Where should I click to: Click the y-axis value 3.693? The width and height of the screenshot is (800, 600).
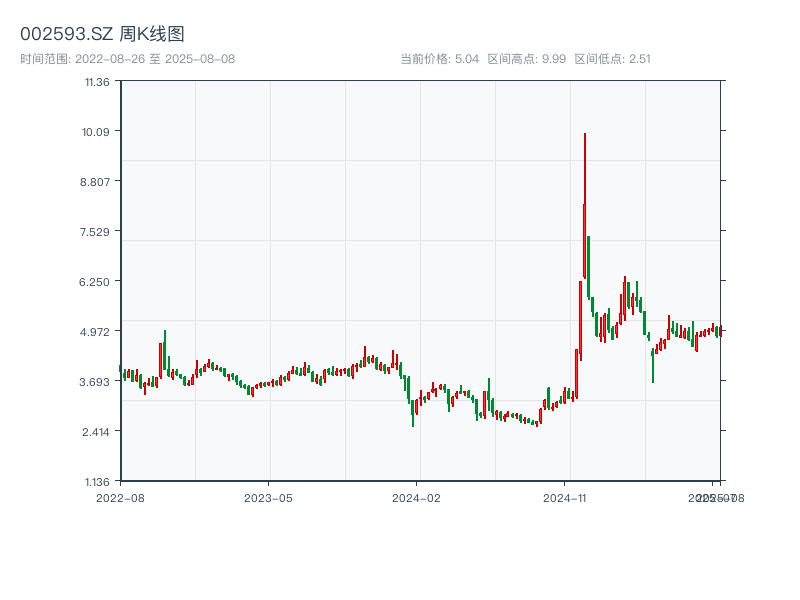94,382
